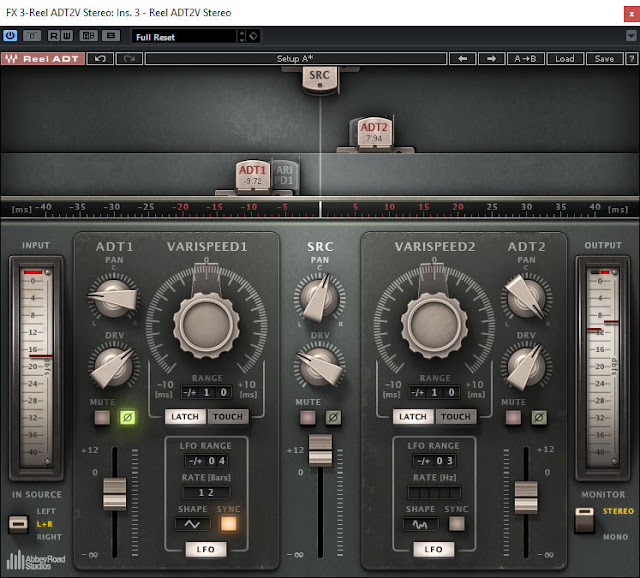Click the Write automation W button
Image resolution: width=640 pixels, height=578 pixels.
(67, 36)
